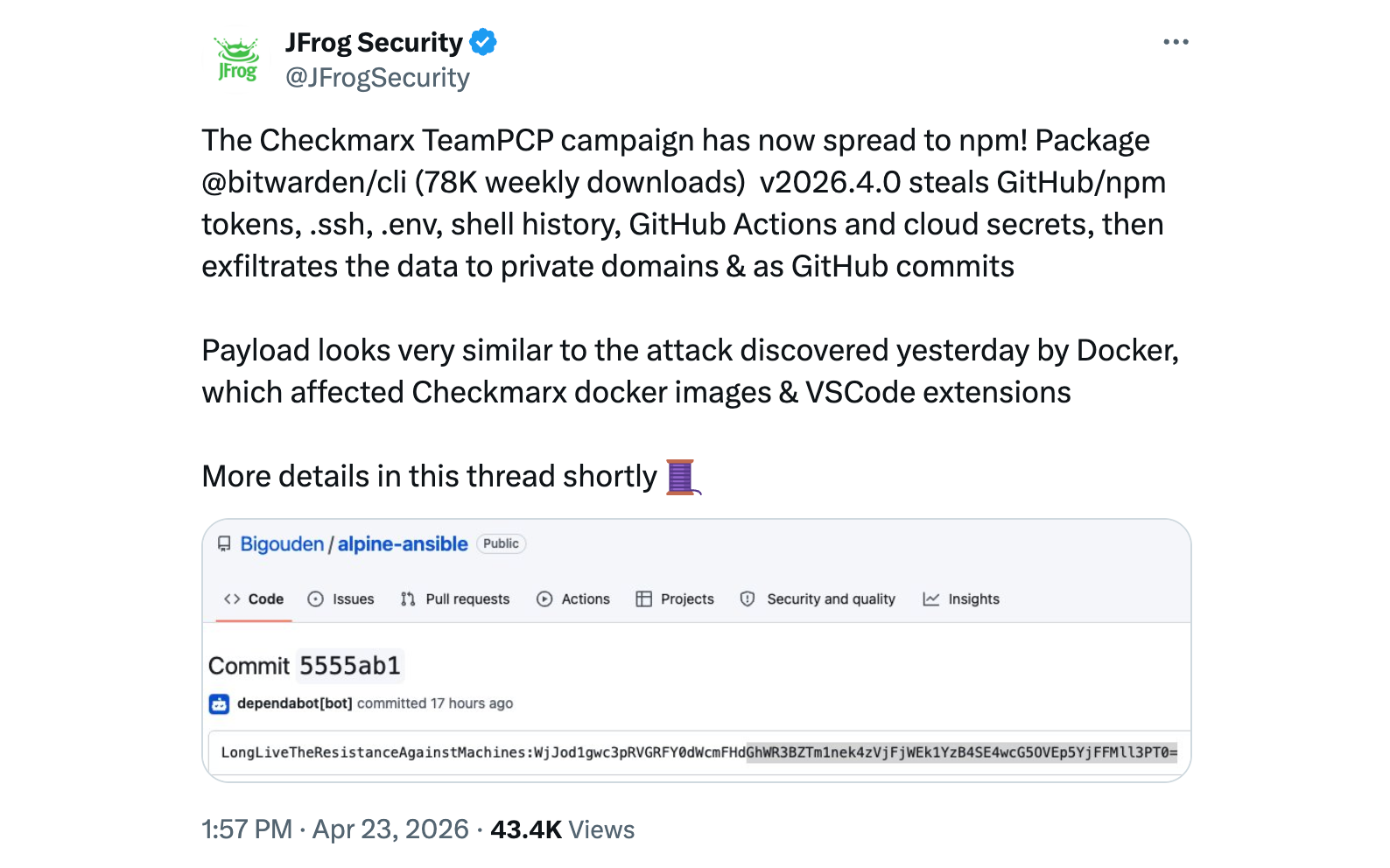Click the blue verified badge icon

[482, 41]
